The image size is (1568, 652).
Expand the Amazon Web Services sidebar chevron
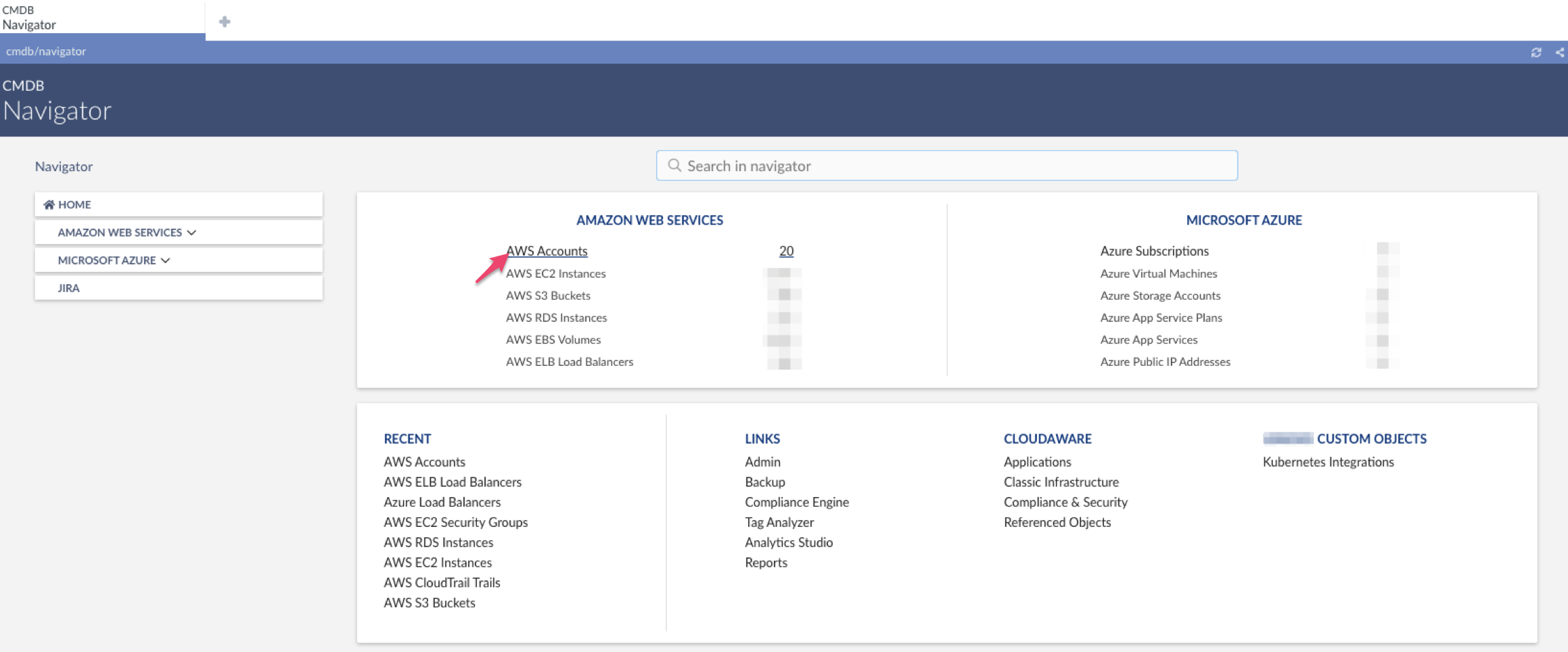[x=192, y=232]
